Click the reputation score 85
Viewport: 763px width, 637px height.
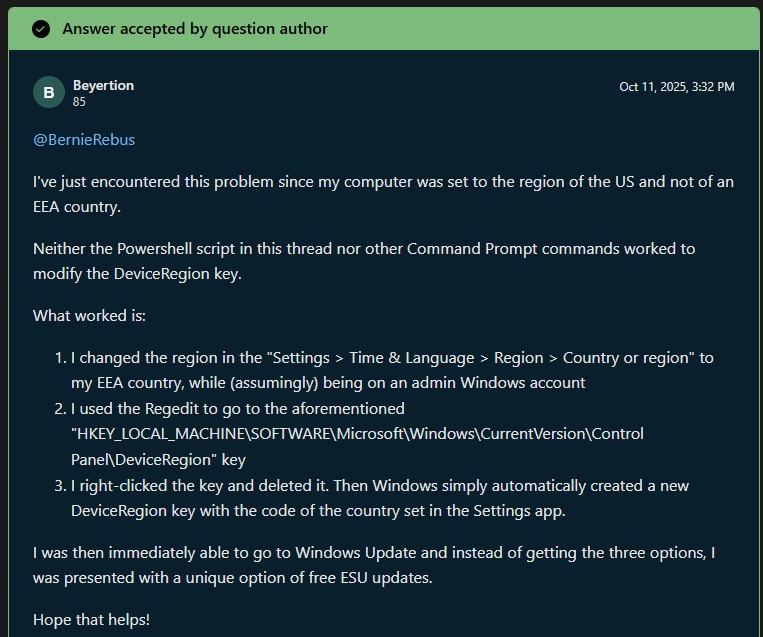80,101
